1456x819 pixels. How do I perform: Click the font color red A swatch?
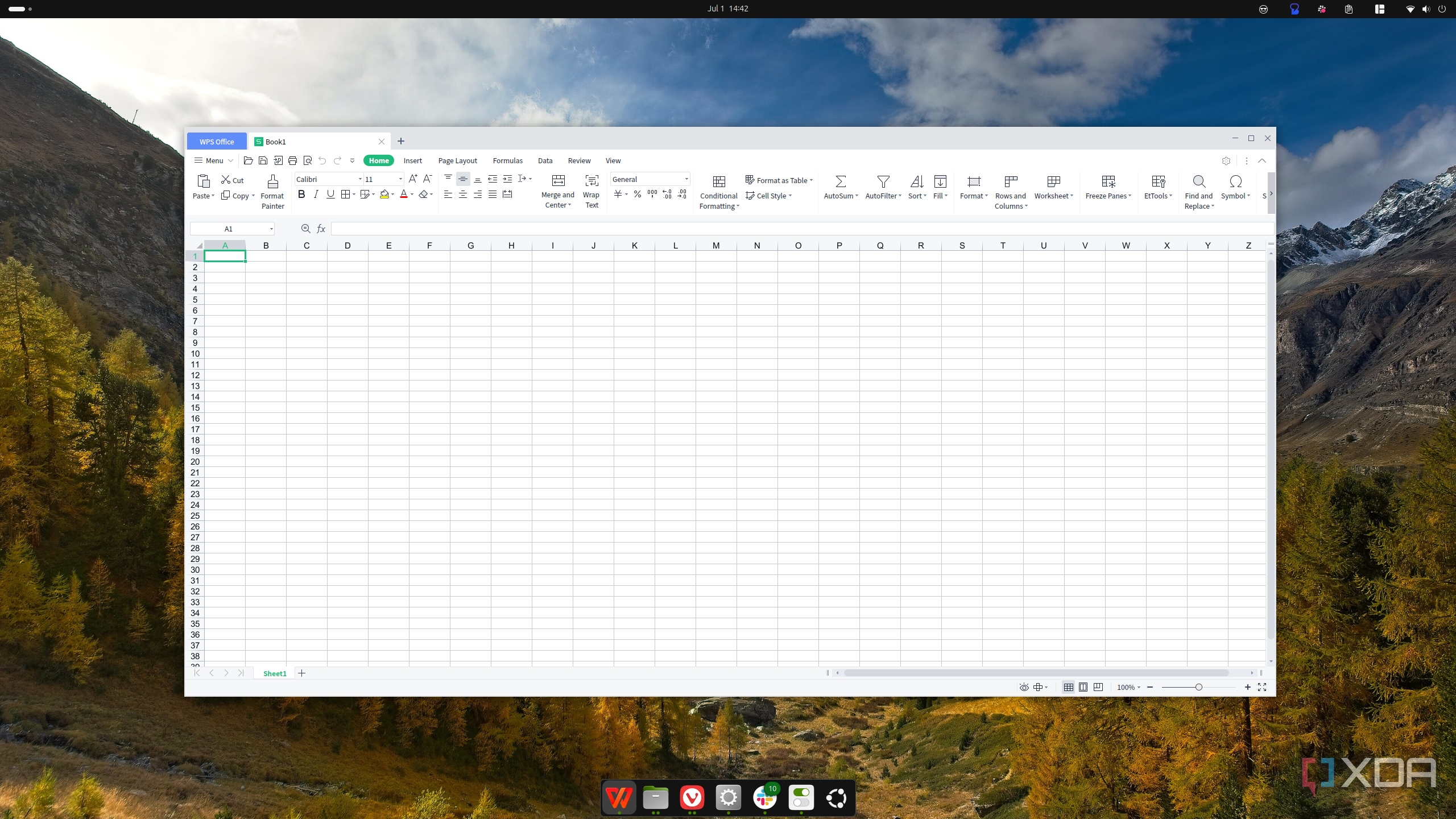point(403,195)
